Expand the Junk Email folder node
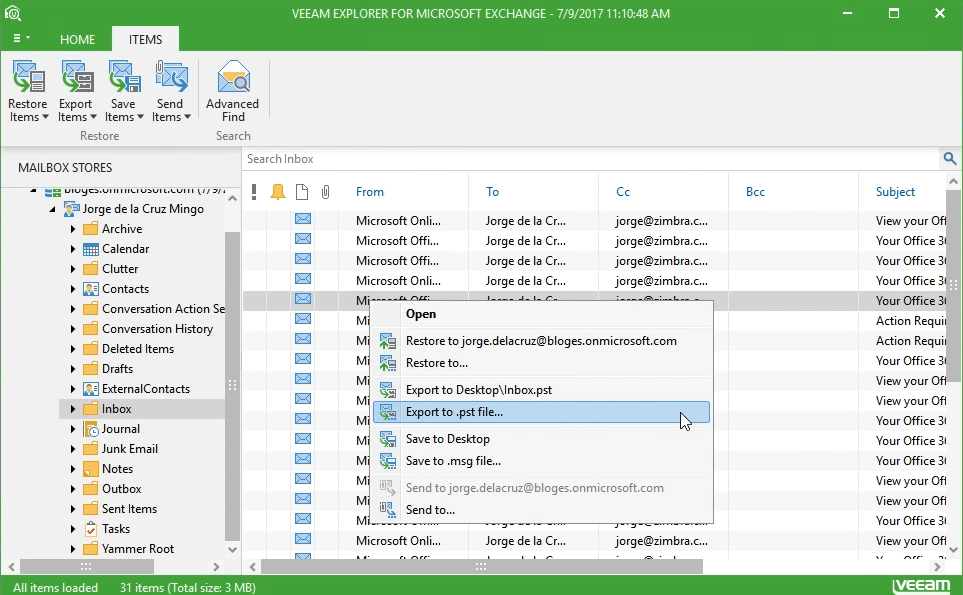 tap(72, 449)
